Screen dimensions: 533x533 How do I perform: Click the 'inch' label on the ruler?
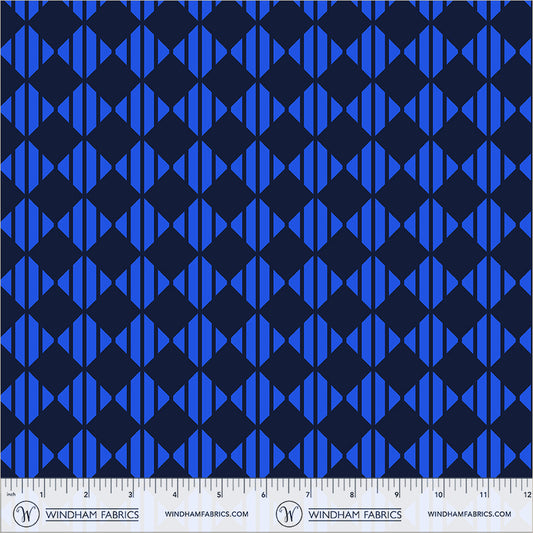coord(11,494)
